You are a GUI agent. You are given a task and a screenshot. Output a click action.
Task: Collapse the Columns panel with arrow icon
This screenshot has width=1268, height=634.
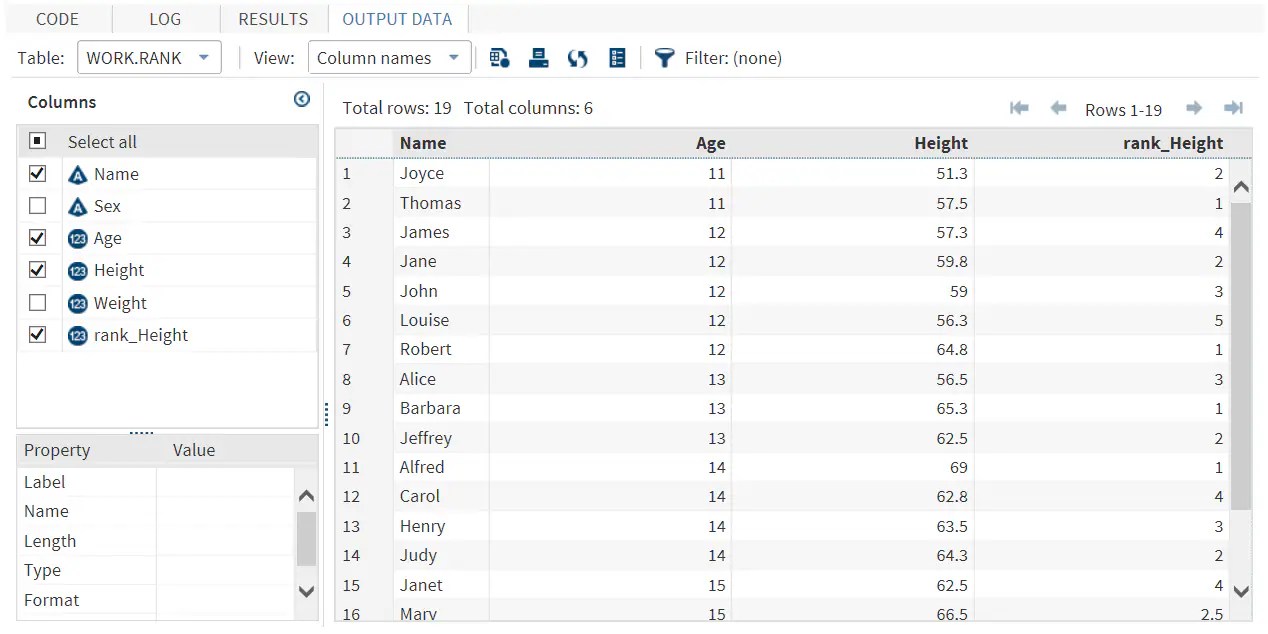[x=302, y=99]
